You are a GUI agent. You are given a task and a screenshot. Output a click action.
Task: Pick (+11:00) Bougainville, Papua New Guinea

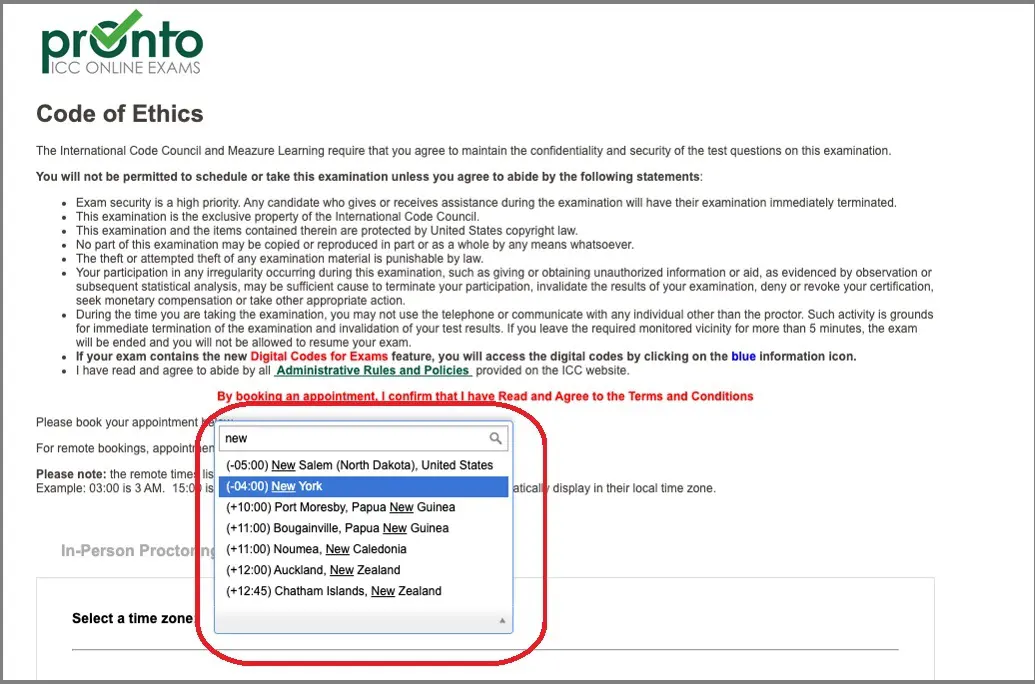point(364,528)
